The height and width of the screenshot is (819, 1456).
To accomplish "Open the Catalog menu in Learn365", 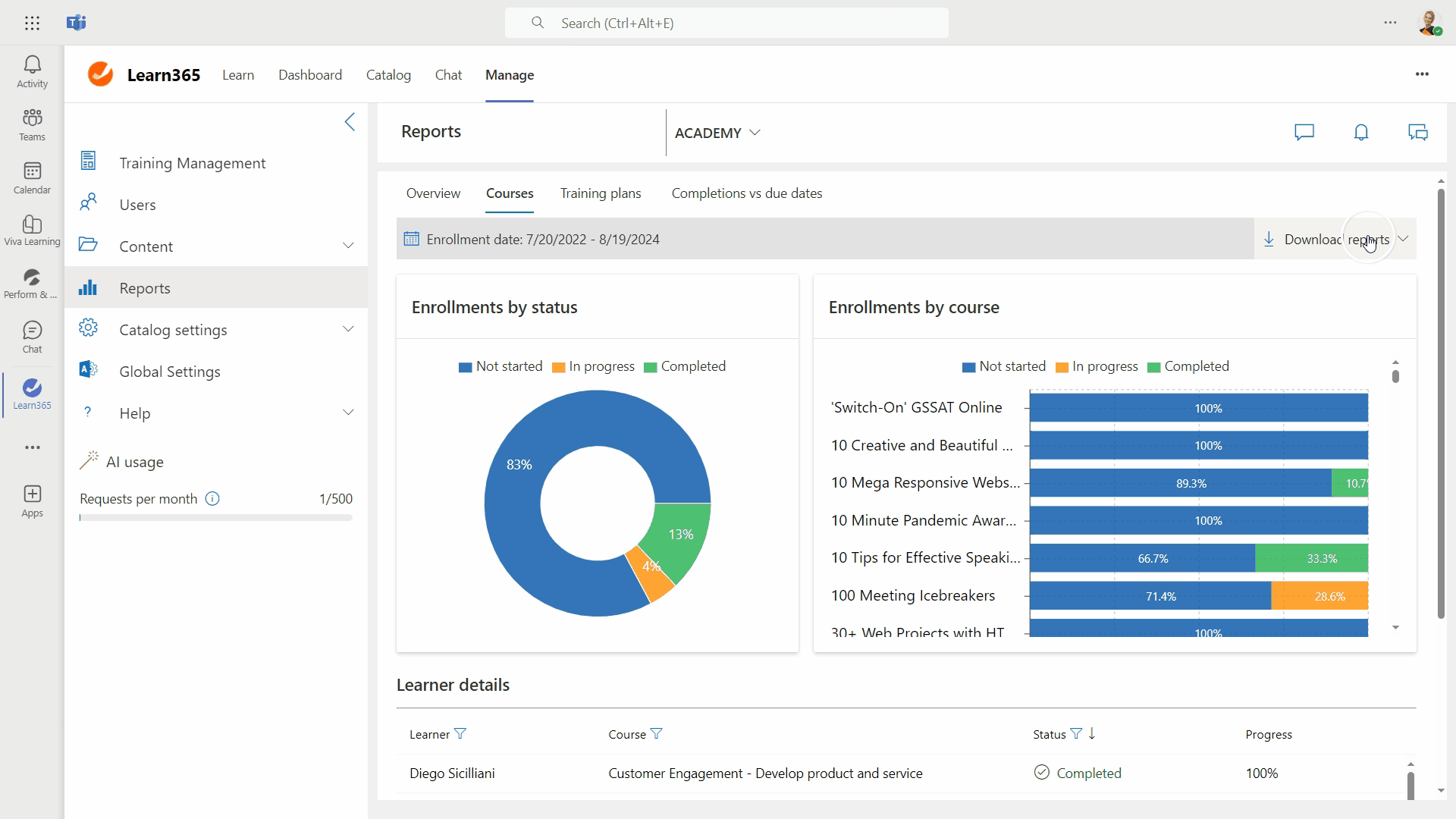I will coord(388,75).
